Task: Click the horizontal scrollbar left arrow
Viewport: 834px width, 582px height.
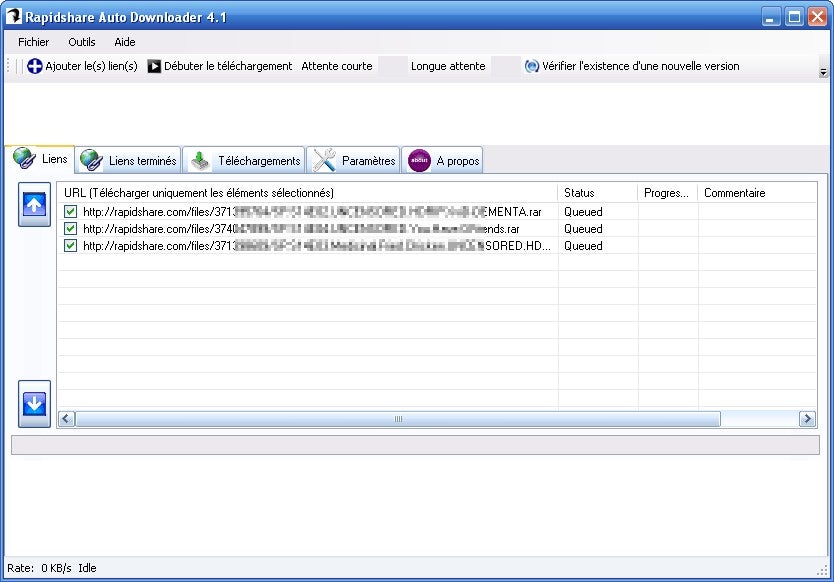Action: pyautogui.click(x=66, y=419)
